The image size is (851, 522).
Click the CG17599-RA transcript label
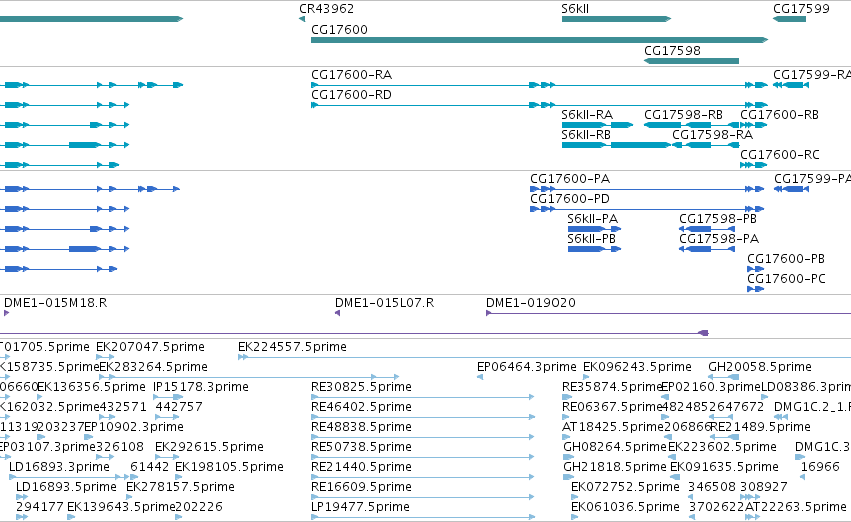click(812, 74)
